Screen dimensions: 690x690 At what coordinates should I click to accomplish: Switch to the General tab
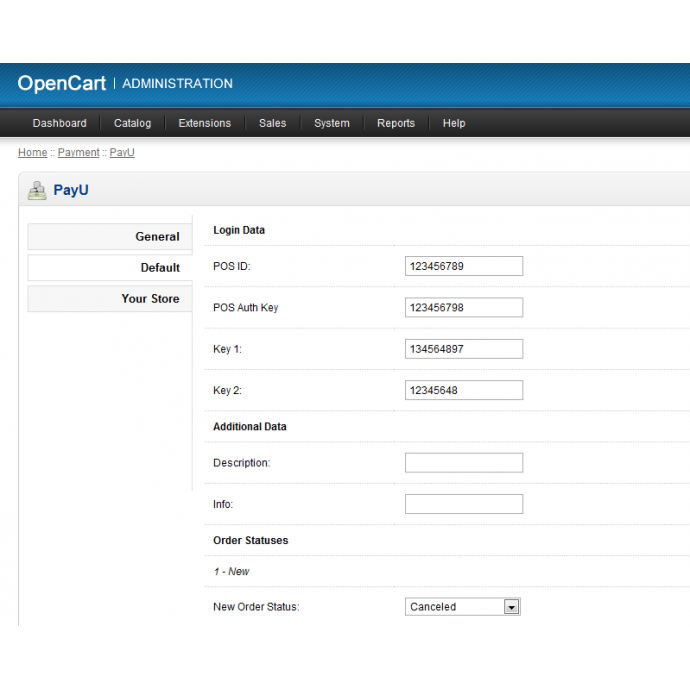[x=110, y=237]
